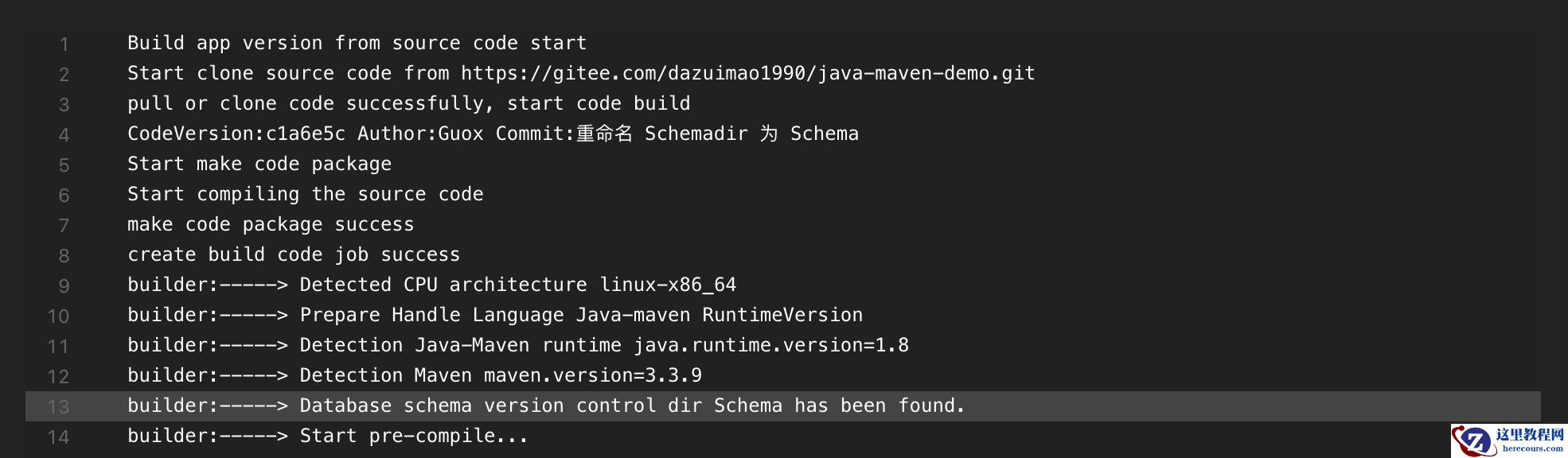Select "Start compiling the source code" line

[305, 195]
